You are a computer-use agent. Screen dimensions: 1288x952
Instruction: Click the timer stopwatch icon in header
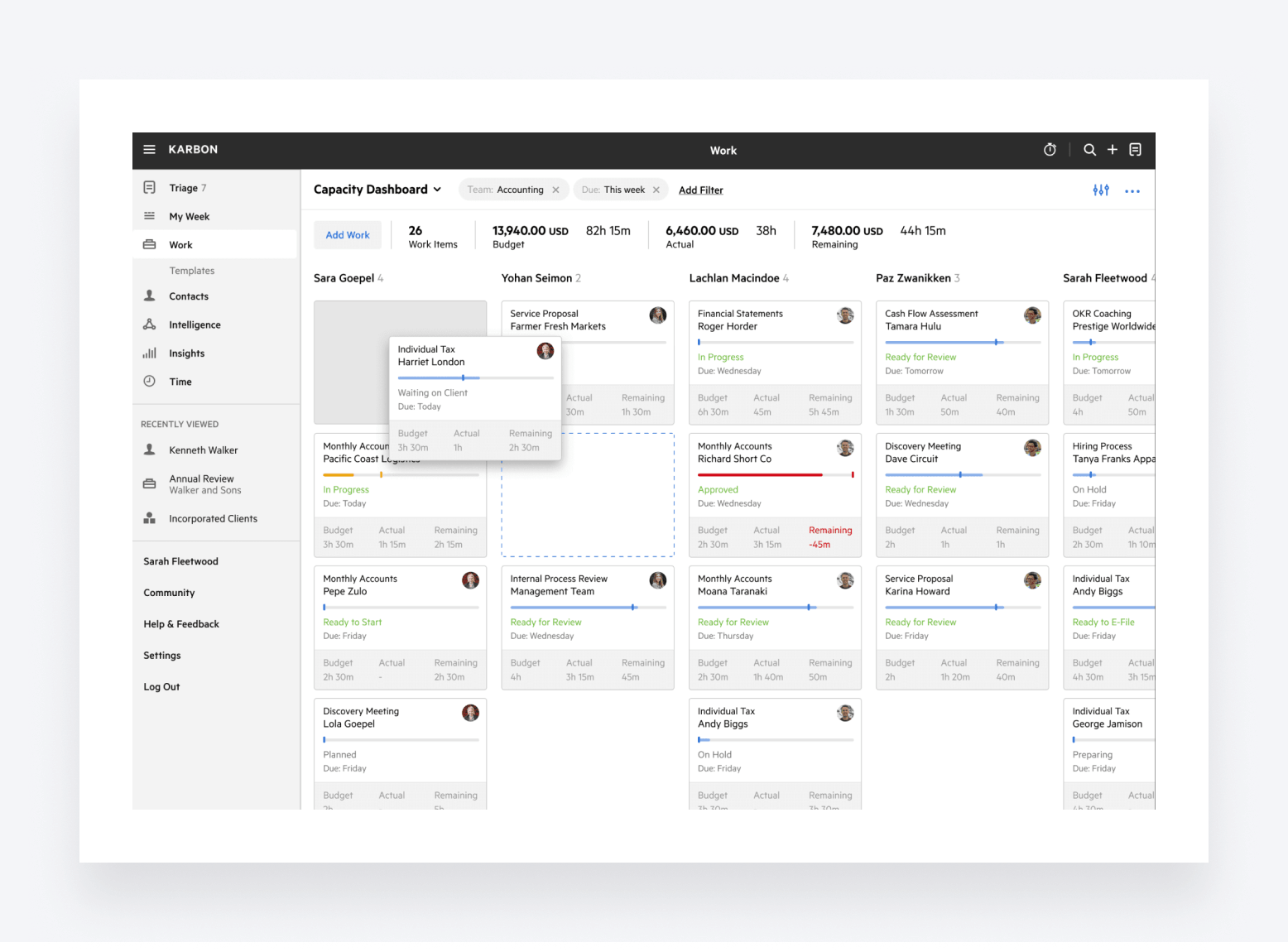[1050, 150]
